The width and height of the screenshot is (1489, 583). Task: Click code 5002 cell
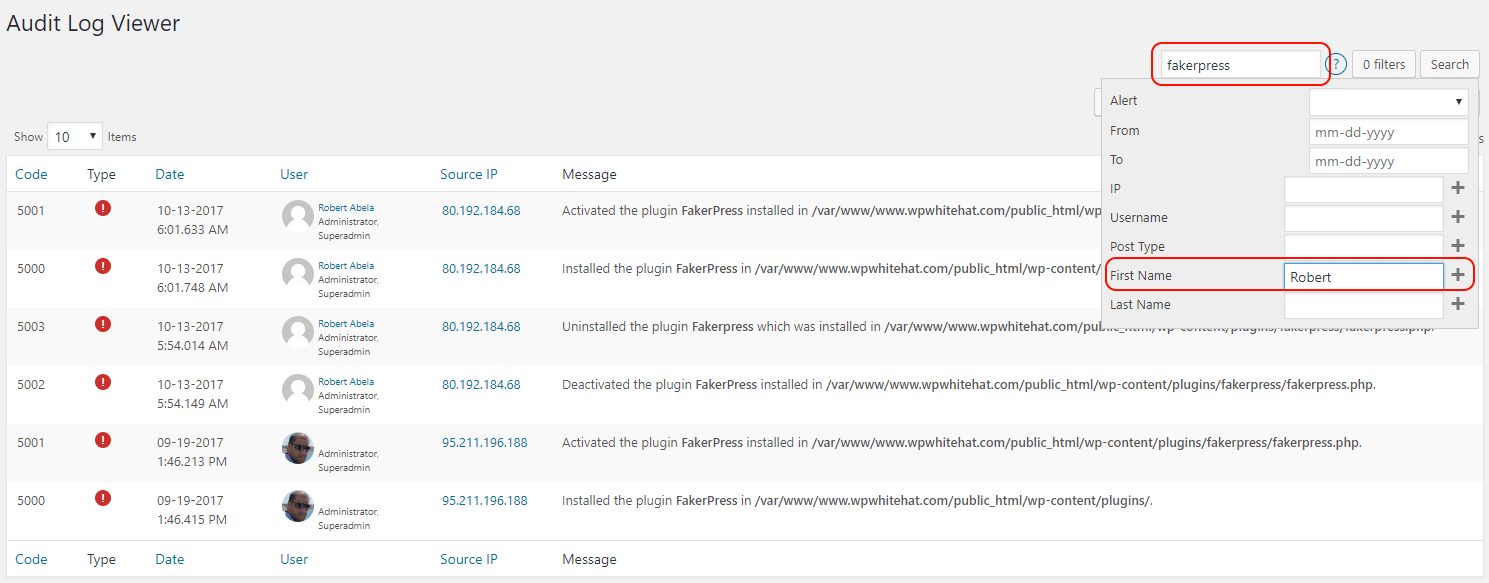pyautogui.click(x=31, y=385)
